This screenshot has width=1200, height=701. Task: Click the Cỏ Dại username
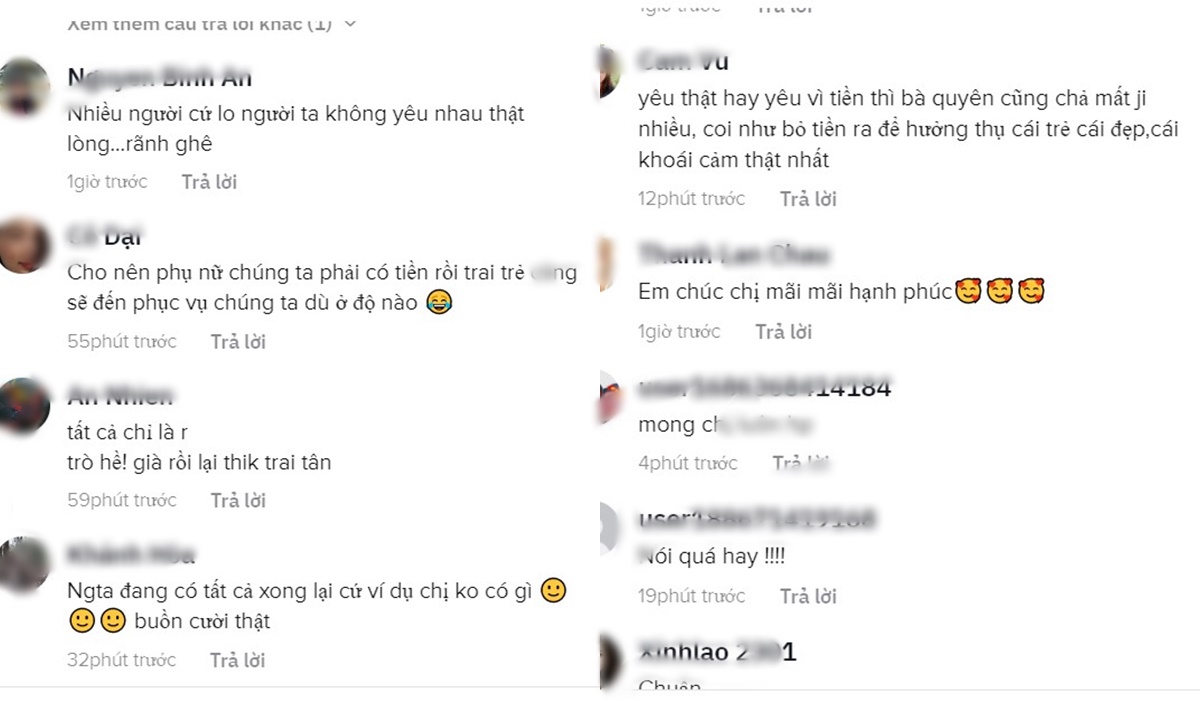[105, 237]
